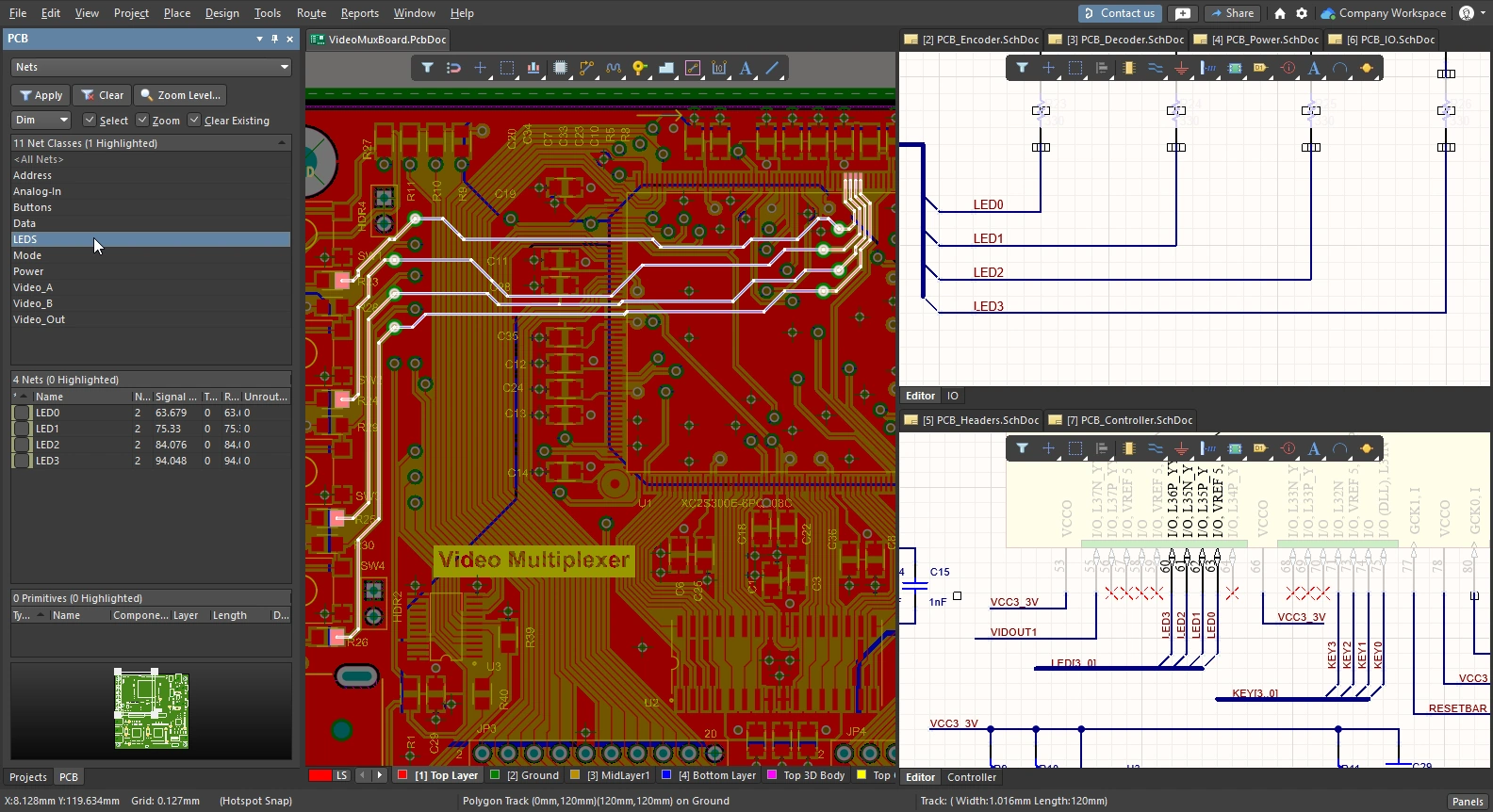
Task: Choose the Place Via tool in PCB toolbar
Action: (640, 68)
